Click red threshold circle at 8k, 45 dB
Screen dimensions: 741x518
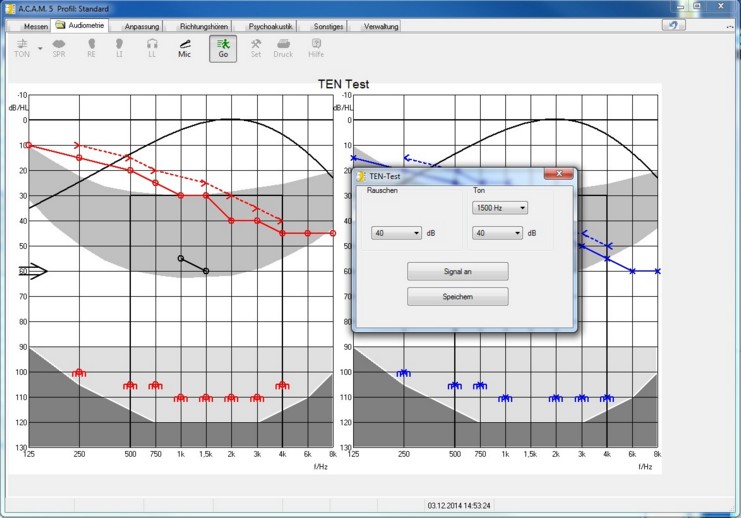pyautogui.click(x=333, y=233)
